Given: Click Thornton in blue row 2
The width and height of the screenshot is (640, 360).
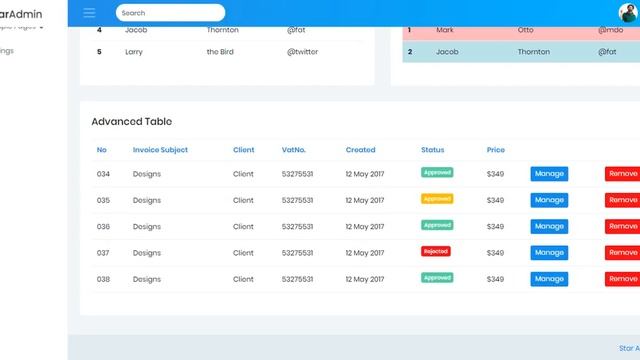Looking at the screenshot, I should tap(533, 52).
